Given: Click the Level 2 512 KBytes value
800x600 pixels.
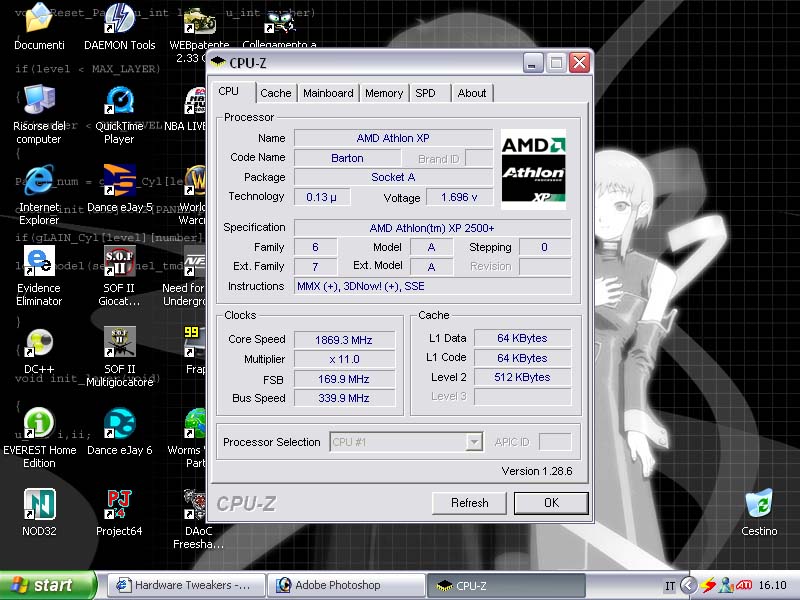Looking at the screenshot, I should [522, 377].
